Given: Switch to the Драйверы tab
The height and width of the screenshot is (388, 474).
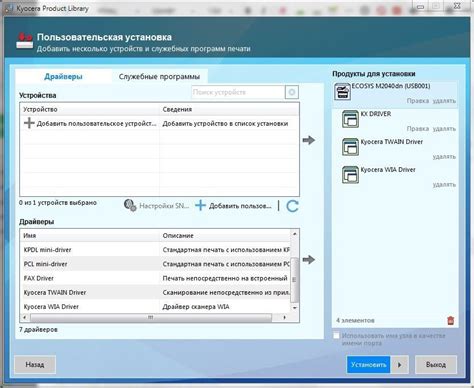Looking at the screenshot, I should [x=63, y=77].
